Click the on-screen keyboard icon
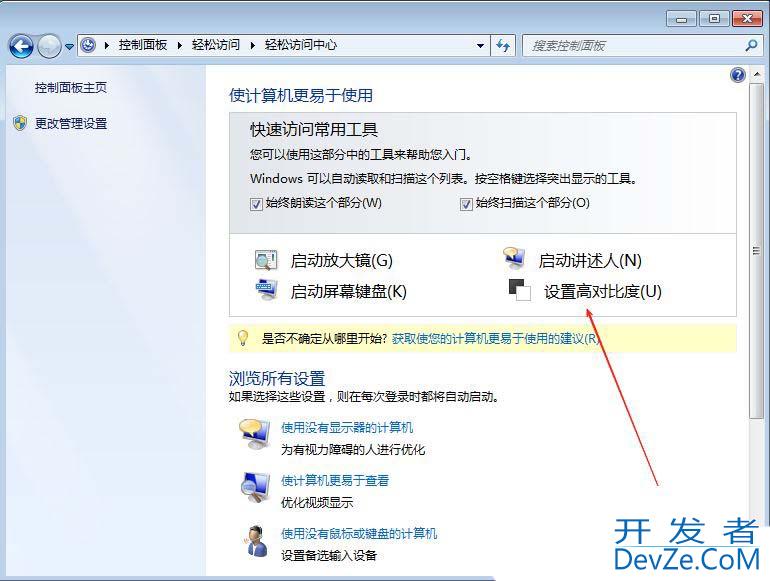770x581 pixels. tap(267, 290)
